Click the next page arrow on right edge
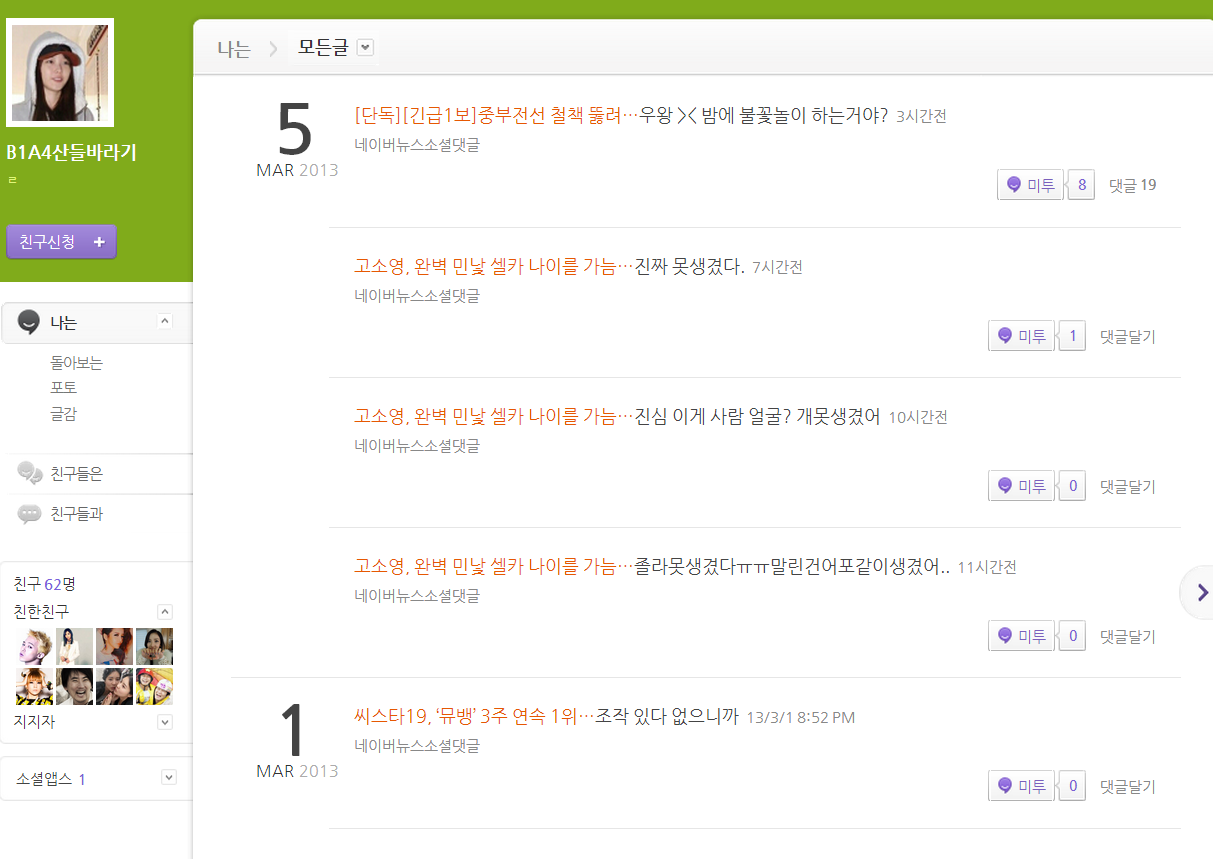This screenshot has height=859, width=1213. coord(1198,593)
